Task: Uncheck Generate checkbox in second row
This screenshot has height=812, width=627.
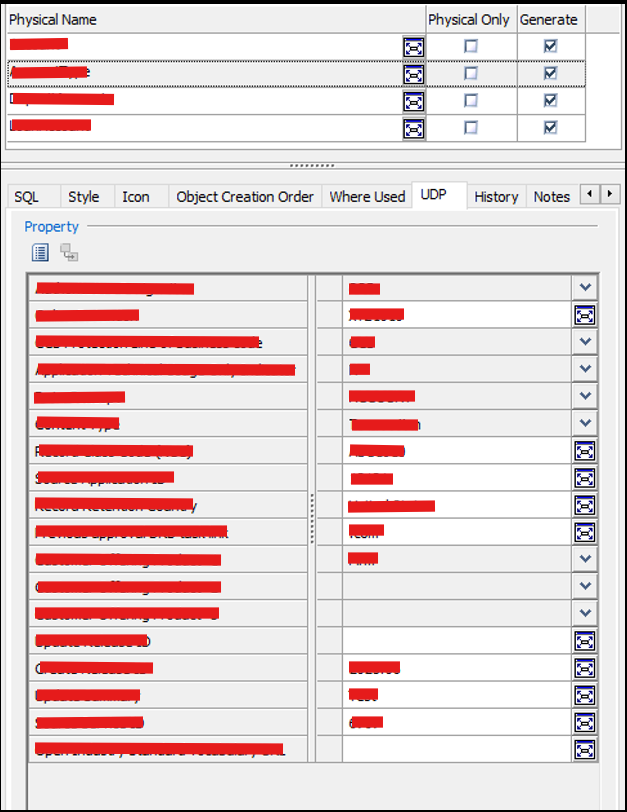Action: coord(550,74)
